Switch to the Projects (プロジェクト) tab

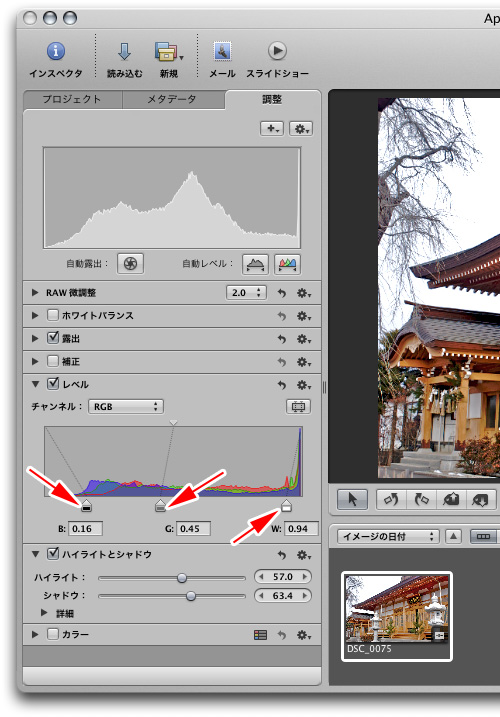(72, 99)
